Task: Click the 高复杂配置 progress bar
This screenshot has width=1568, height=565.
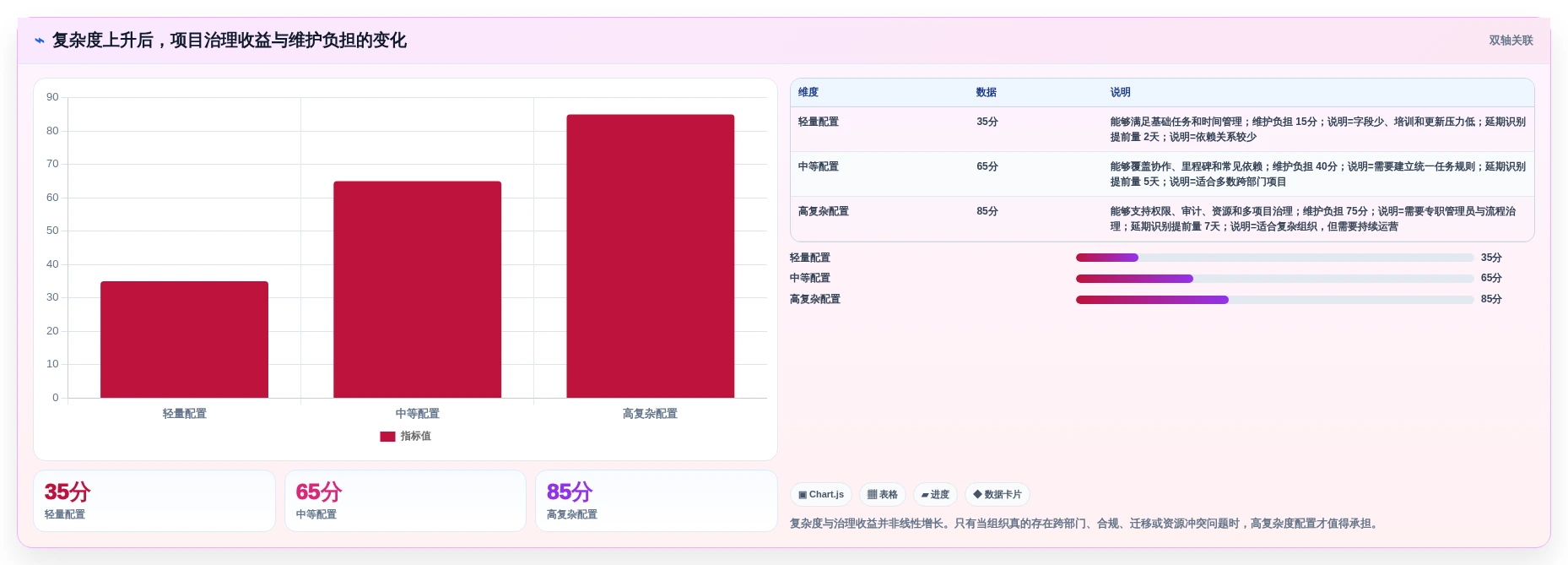Action: pyautogui.click(x=1274, y=300)
